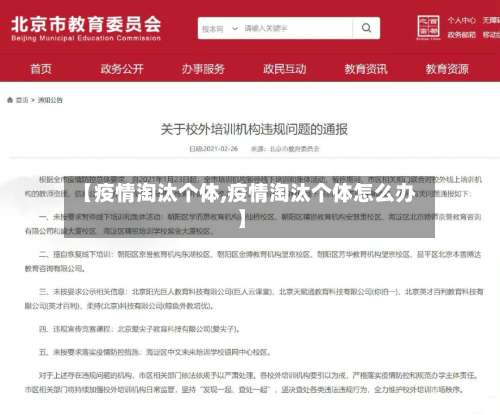This screenshot has height=415, width=500.
Task: Go to 政民互动 navigation menu
Action: [284, 69]
